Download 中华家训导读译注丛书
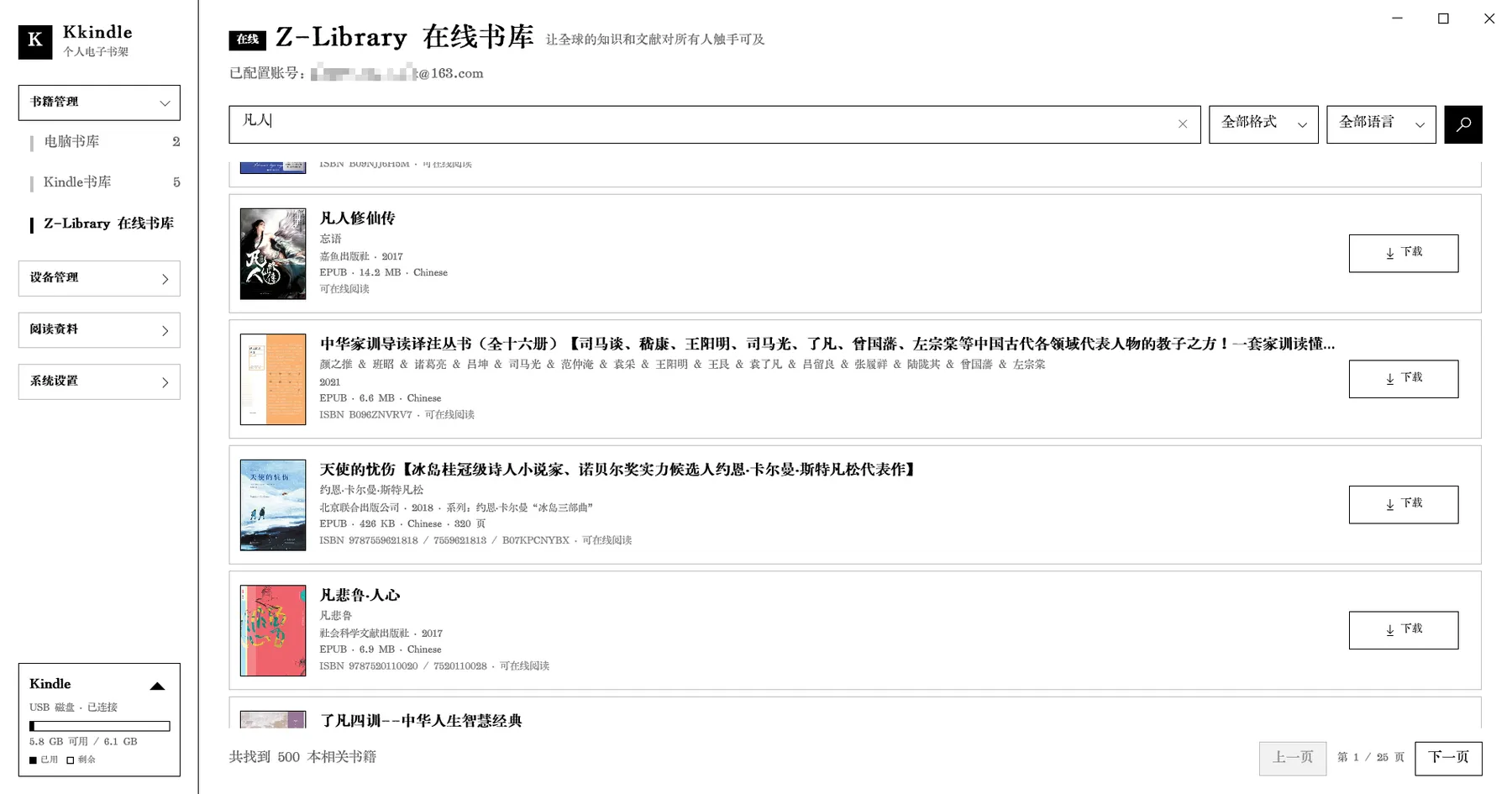This screenshot has height=794, width=1512. [1404, 379]
